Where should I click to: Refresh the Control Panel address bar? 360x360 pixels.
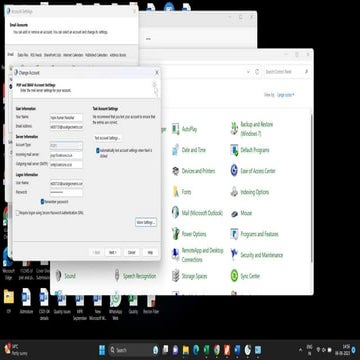pos(257,72)
